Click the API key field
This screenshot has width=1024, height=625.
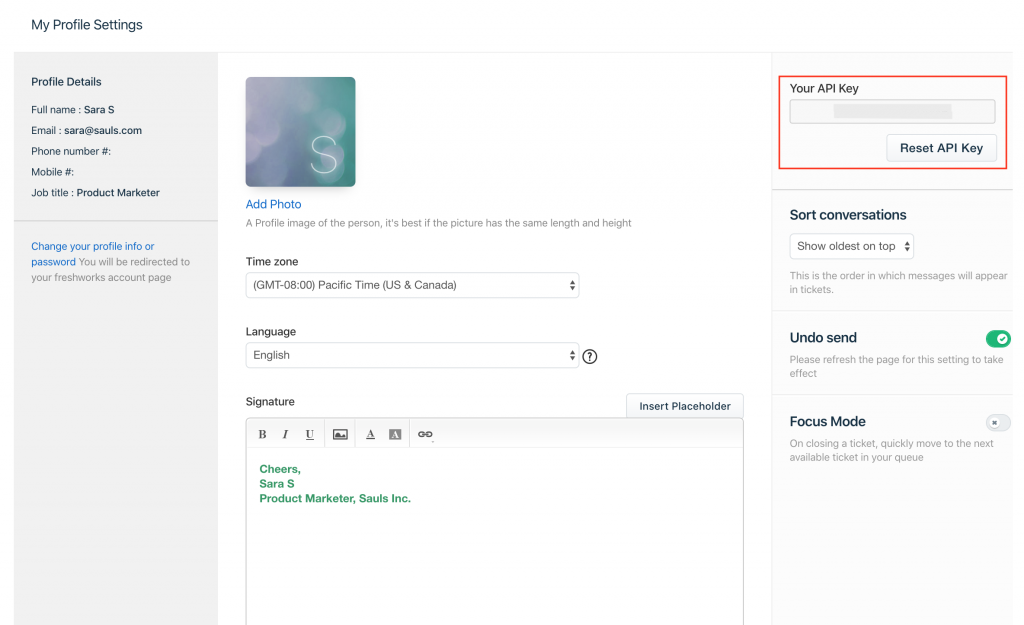pyautogui.click(x=892, y=111)
